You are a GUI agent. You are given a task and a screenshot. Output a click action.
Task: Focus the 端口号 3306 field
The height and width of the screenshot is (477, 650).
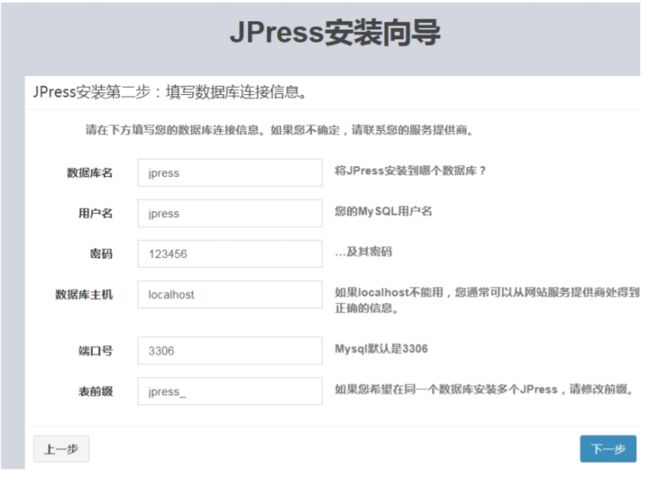(x=230, y=351)
